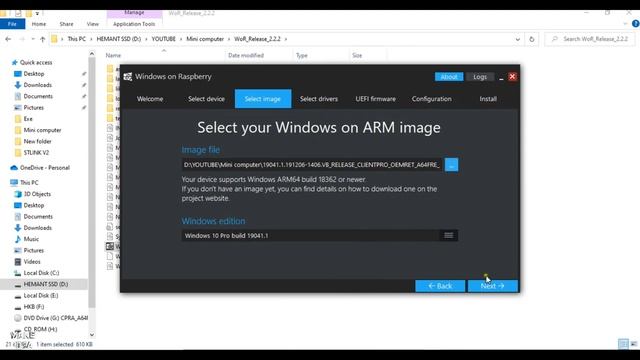
Task: Click the navigation pane scroll down arrow
Action: point(92,335)
